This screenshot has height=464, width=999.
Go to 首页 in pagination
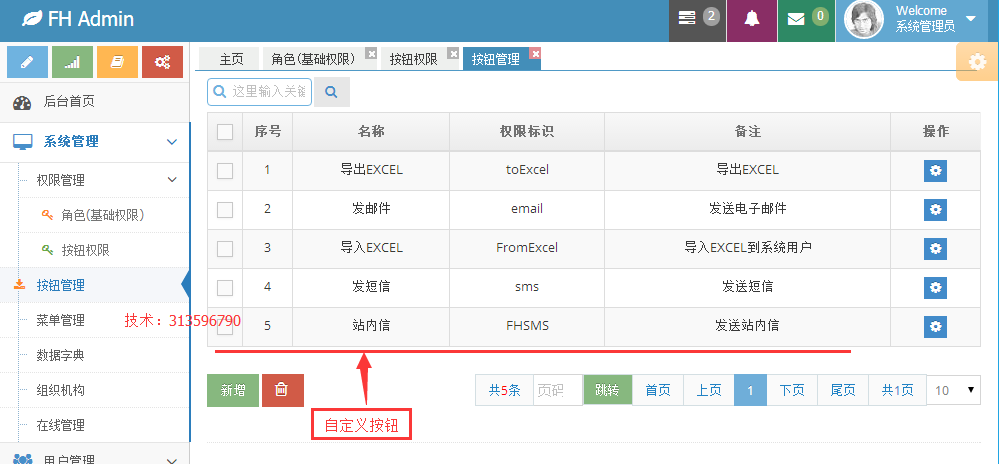pos(658,390)
